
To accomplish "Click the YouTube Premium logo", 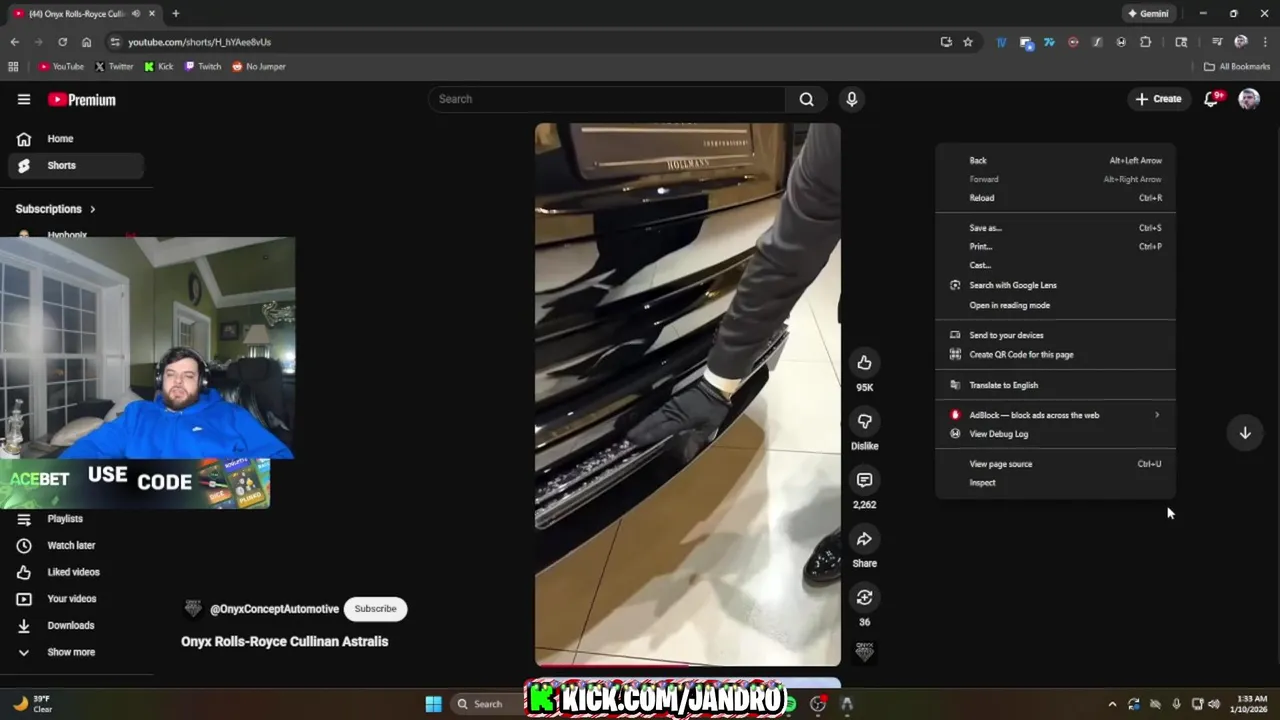I will coord(82,100).
